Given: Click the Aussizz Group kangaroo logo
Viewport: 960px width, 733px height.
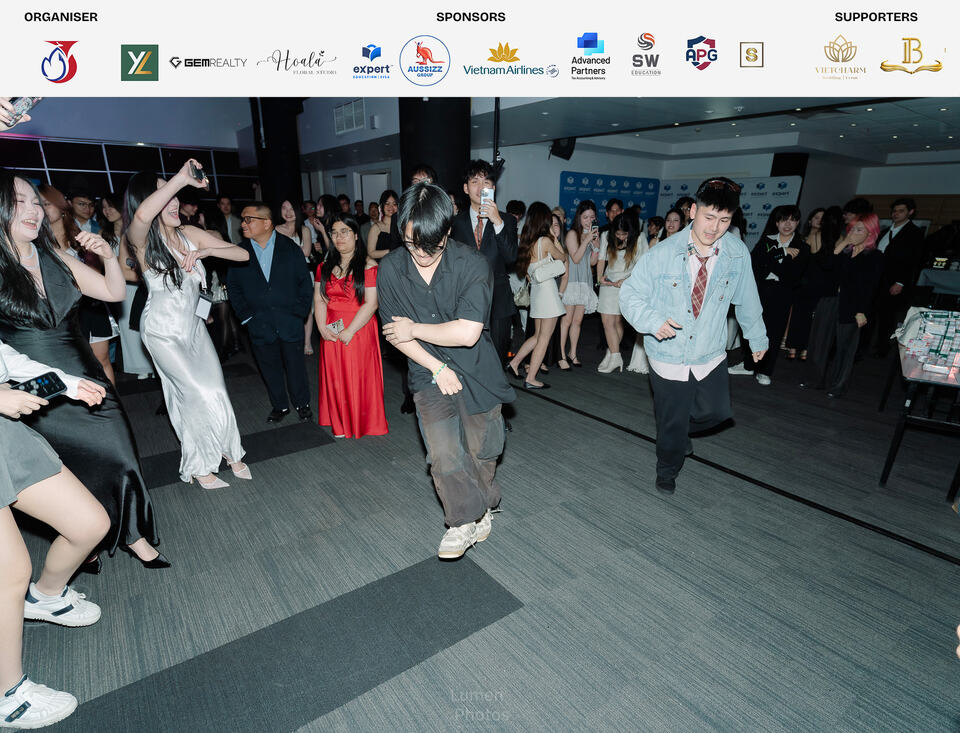Looking at the screenshot, I should coord(425,60).
